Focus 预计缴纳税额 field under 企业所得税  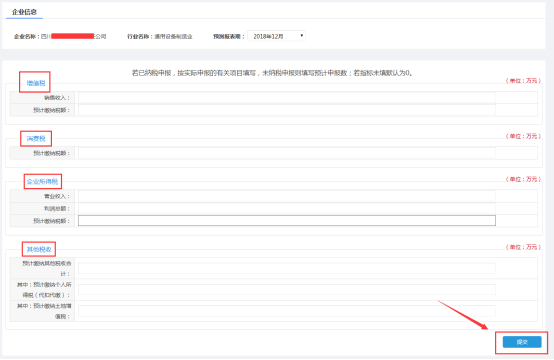287,221
